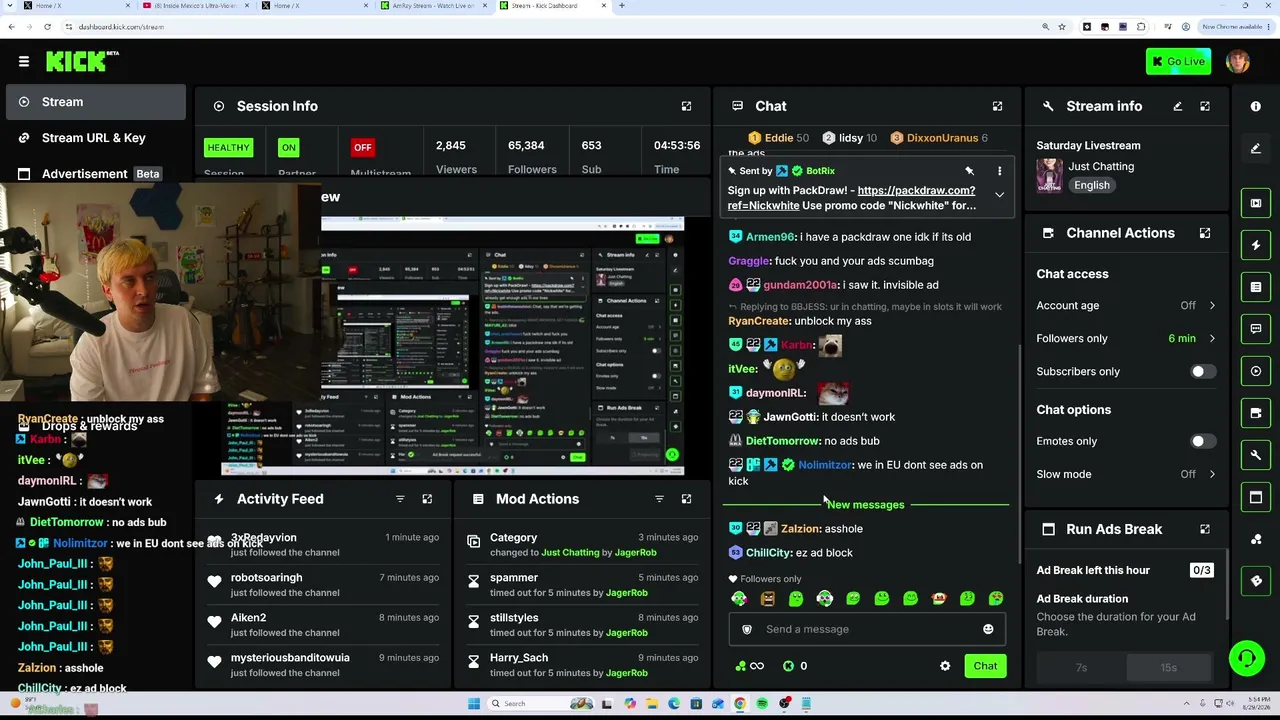The image size is (1280, 720).
Task: Open the profile avatar menu
Action: click(1237, 61)
